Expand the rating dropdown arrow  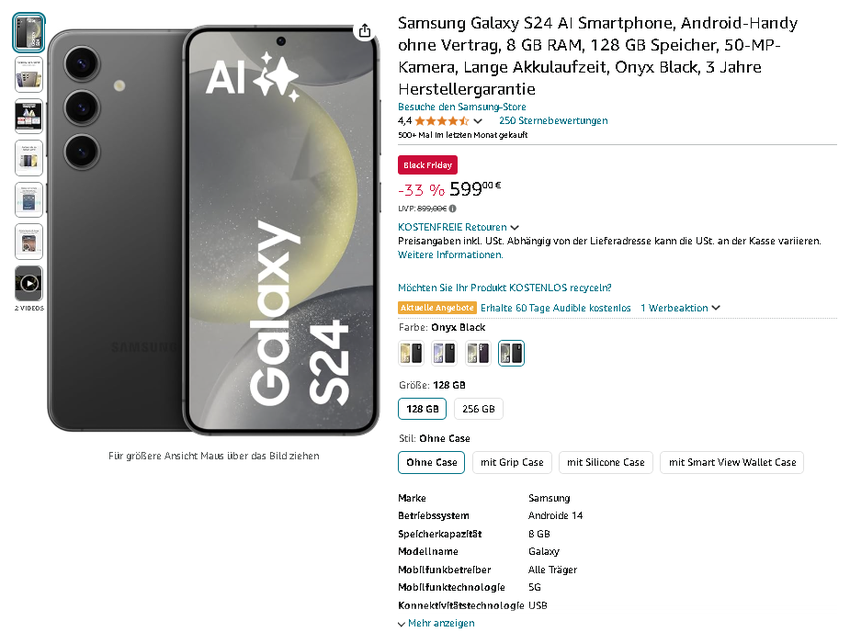tap(478, 122)
